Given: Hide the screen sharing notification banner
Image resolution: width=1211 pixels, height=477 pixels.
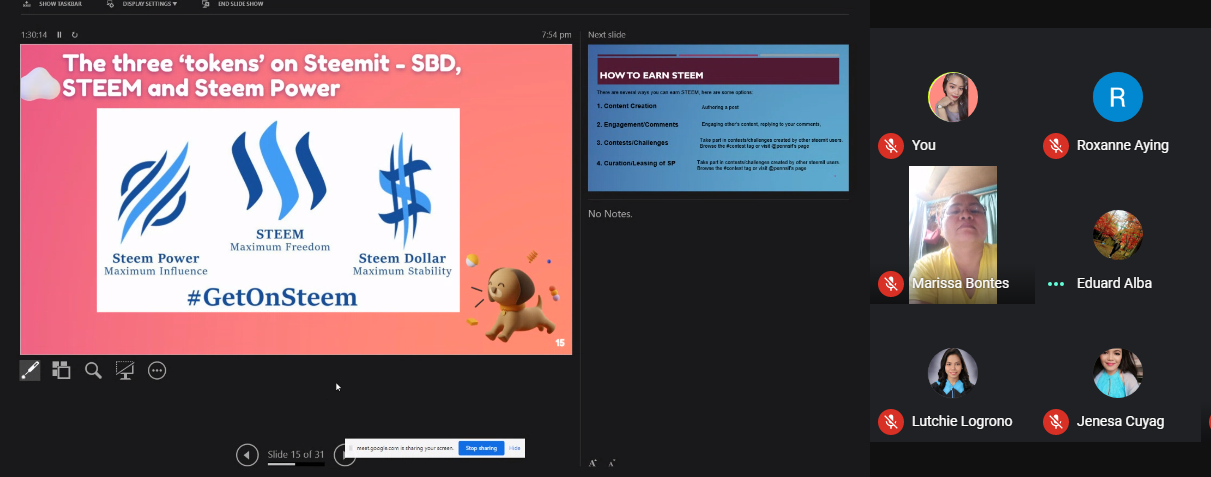Looking at the screenshot, I should 514,448.
